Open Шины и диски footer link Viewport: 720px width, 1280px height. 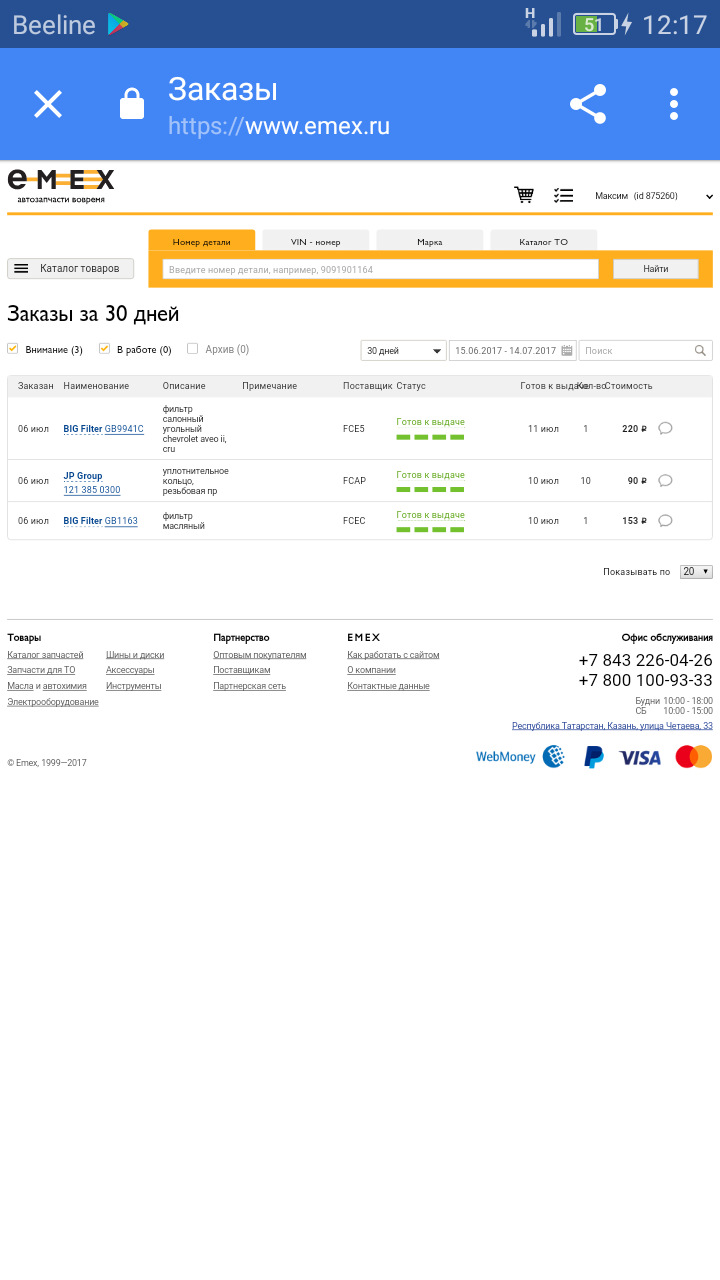click(x=135, y=655)
